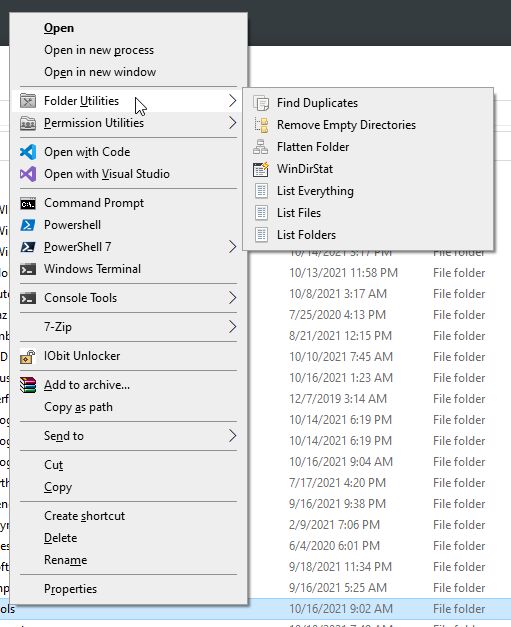511x627 pixels.
Task: Choose Open from the context menu
Action: pyautogui.click(x=59, y=28)
